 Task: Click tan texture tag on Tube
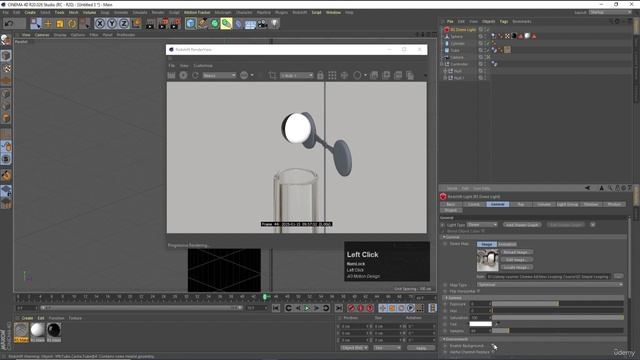click(x=507, y=50)
